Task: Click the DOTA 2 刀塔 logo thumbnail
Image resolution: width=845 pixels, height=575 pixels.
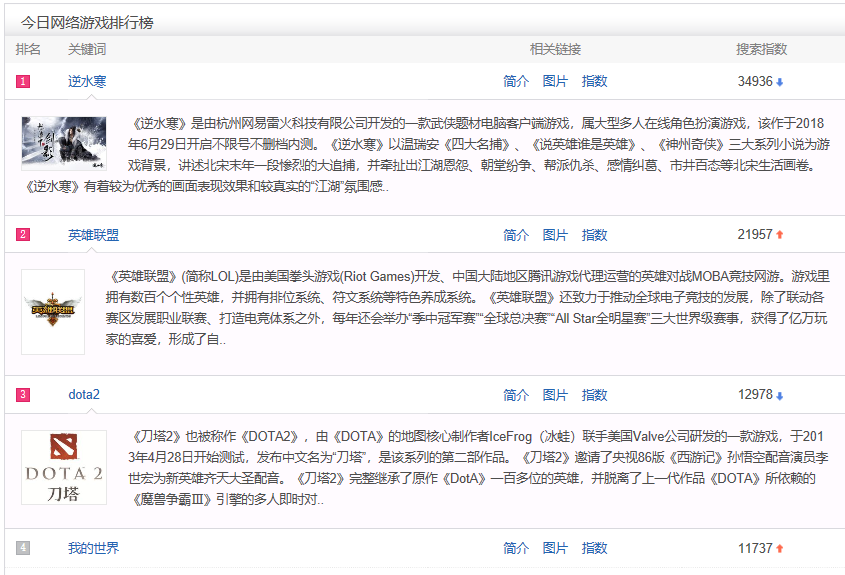Action: click(64, 467)
